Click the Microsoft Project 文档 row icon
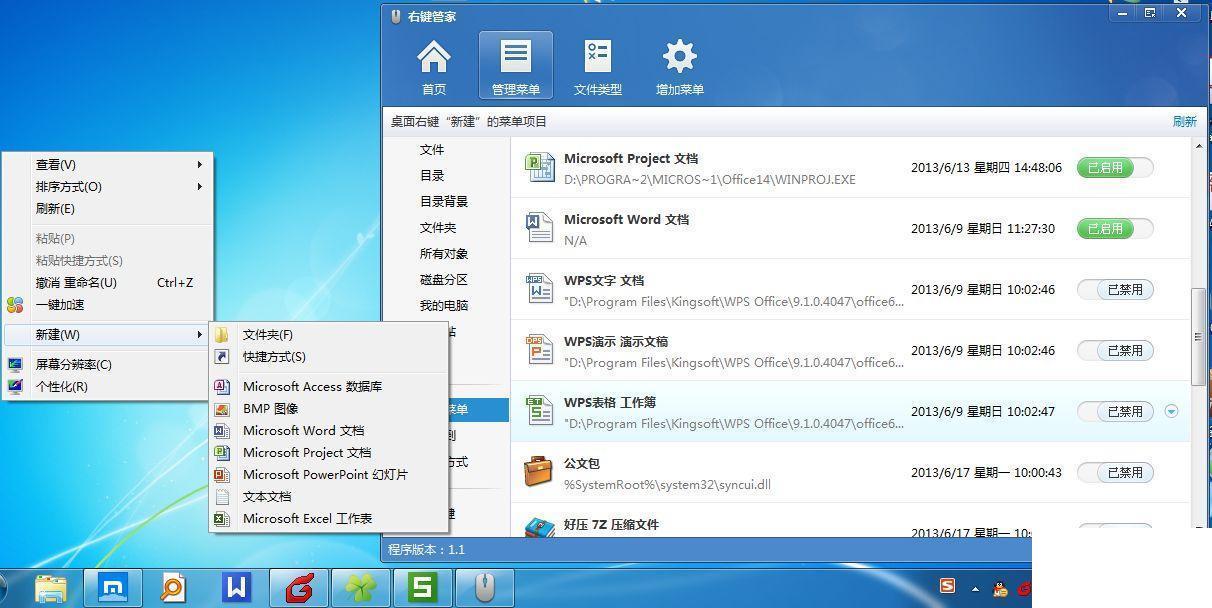The height and width of the screenshot is (608, 1212). coord(540,167)
